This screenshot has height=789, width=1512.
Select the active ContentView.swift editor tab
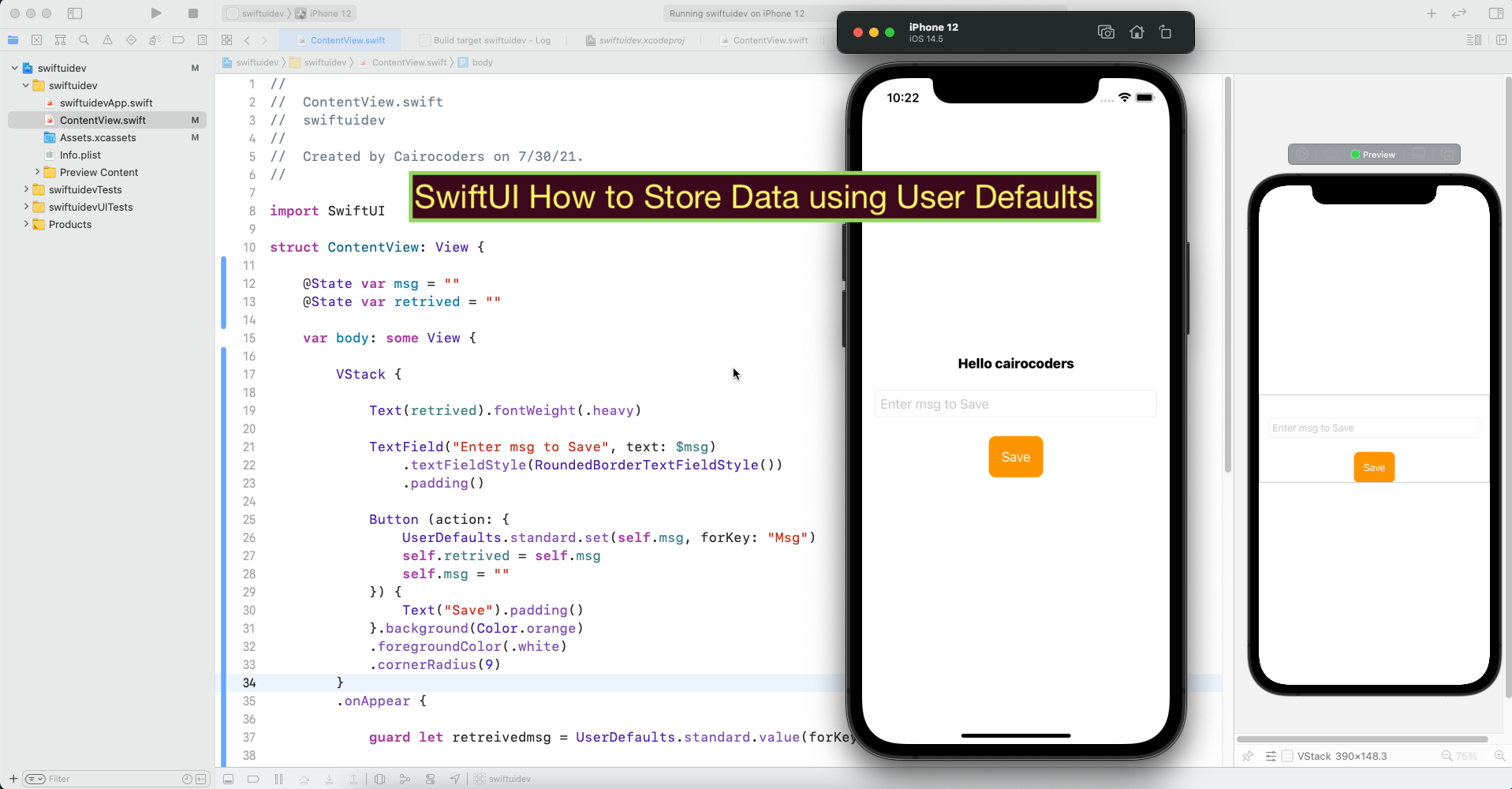[x=341, y=40]
